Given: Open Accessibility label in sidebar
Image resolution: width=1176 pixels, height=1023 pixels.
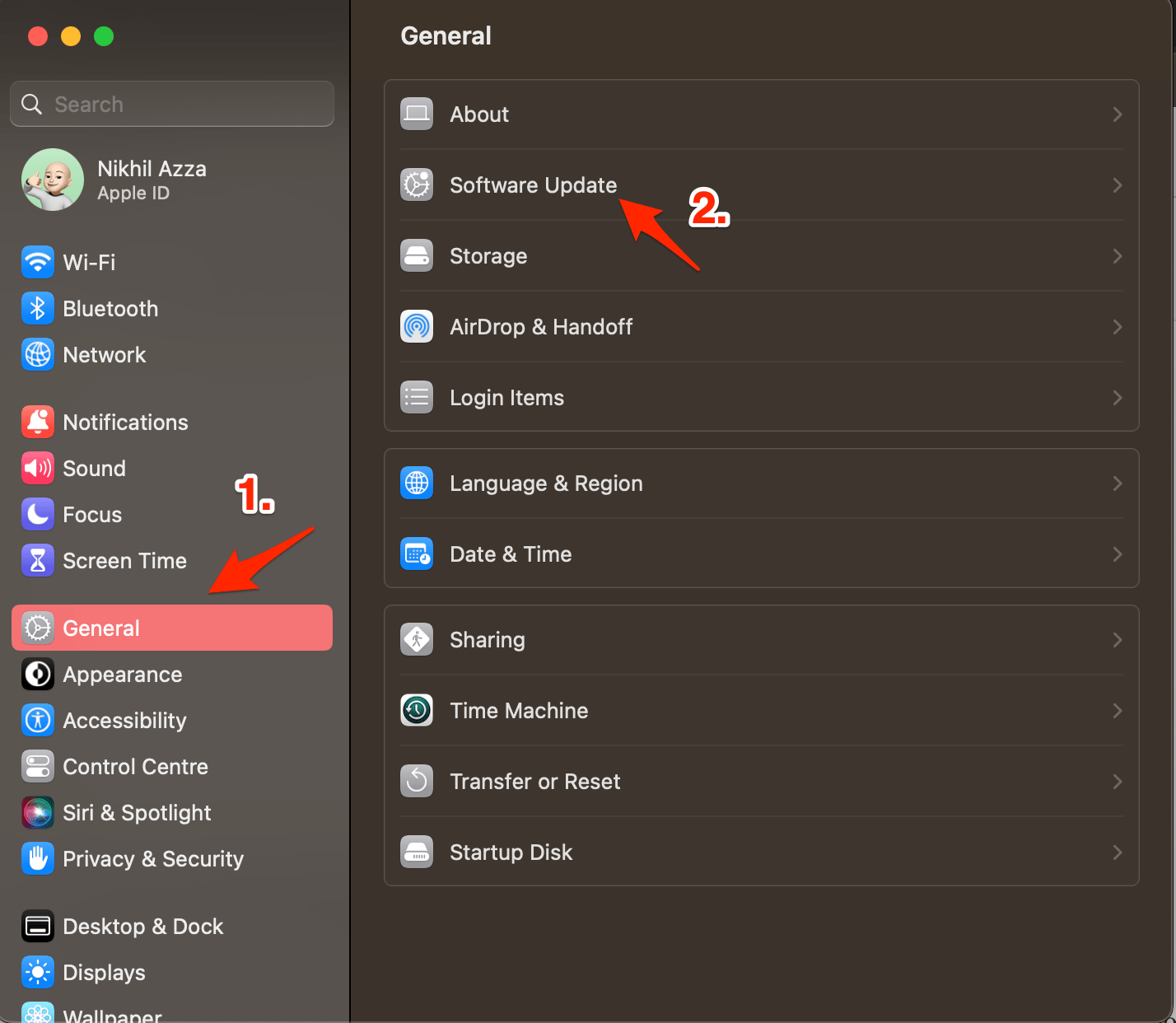Looking at the screenshot, I should pos(124,721).
